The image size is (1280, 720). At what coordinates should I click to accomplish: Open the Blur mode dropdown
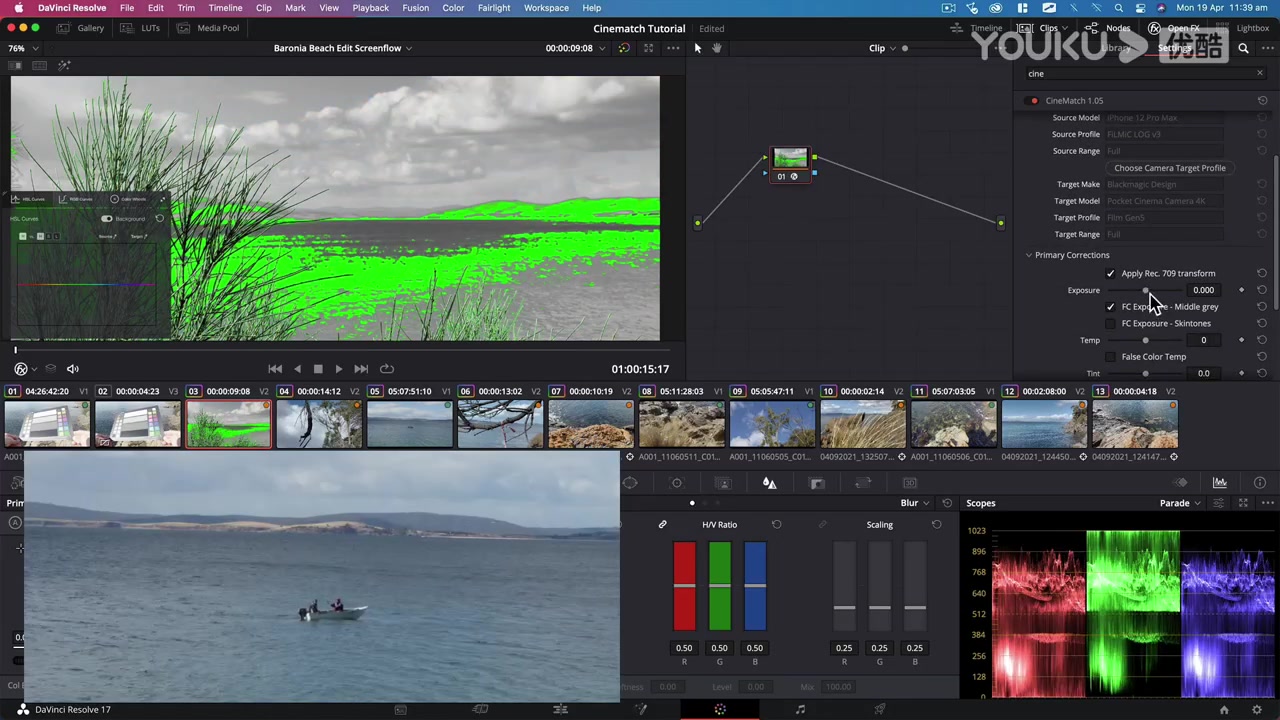(915, 503)
